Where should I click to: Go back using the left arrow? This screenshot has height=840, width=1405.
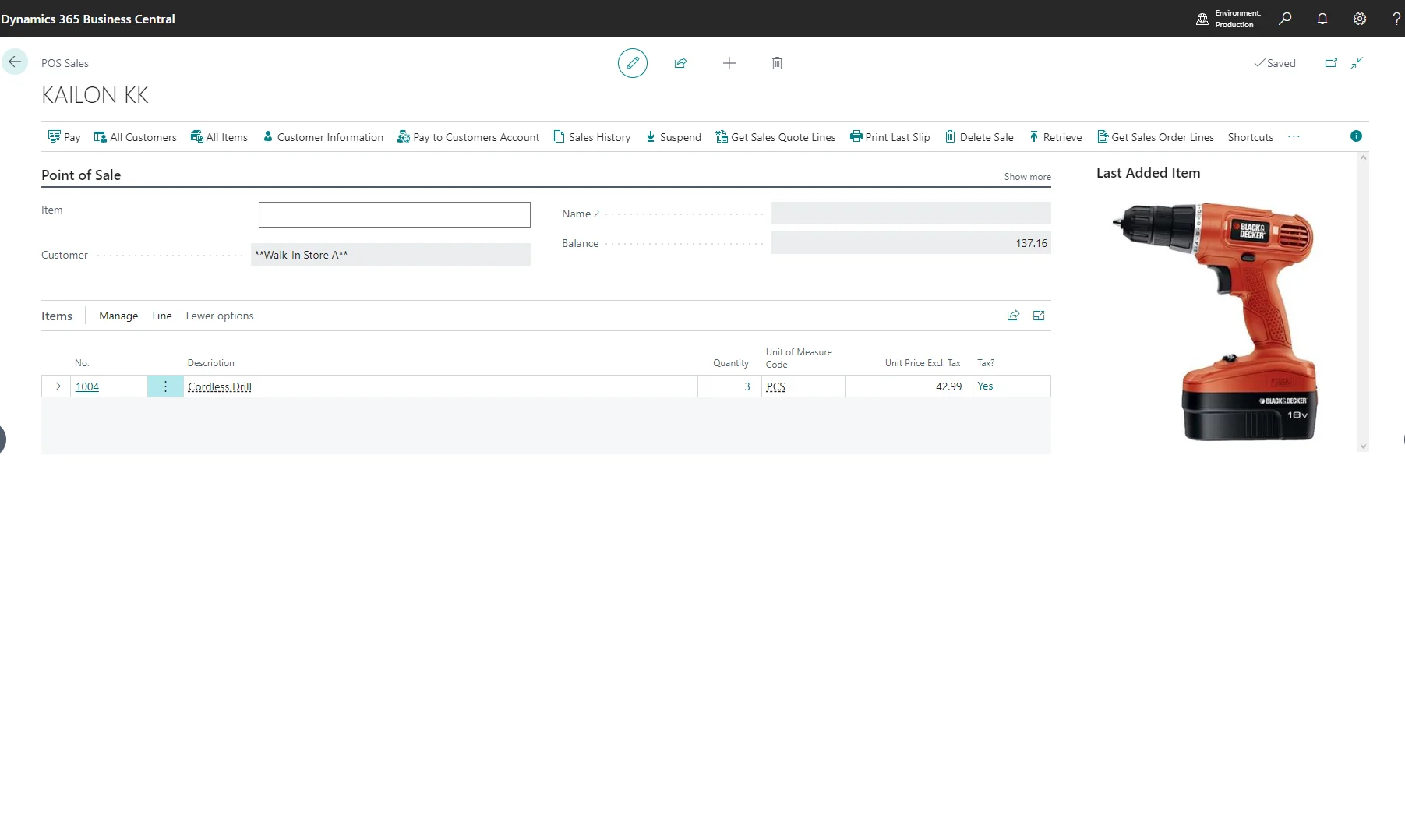pyautogui.click(x=15, y=62)
